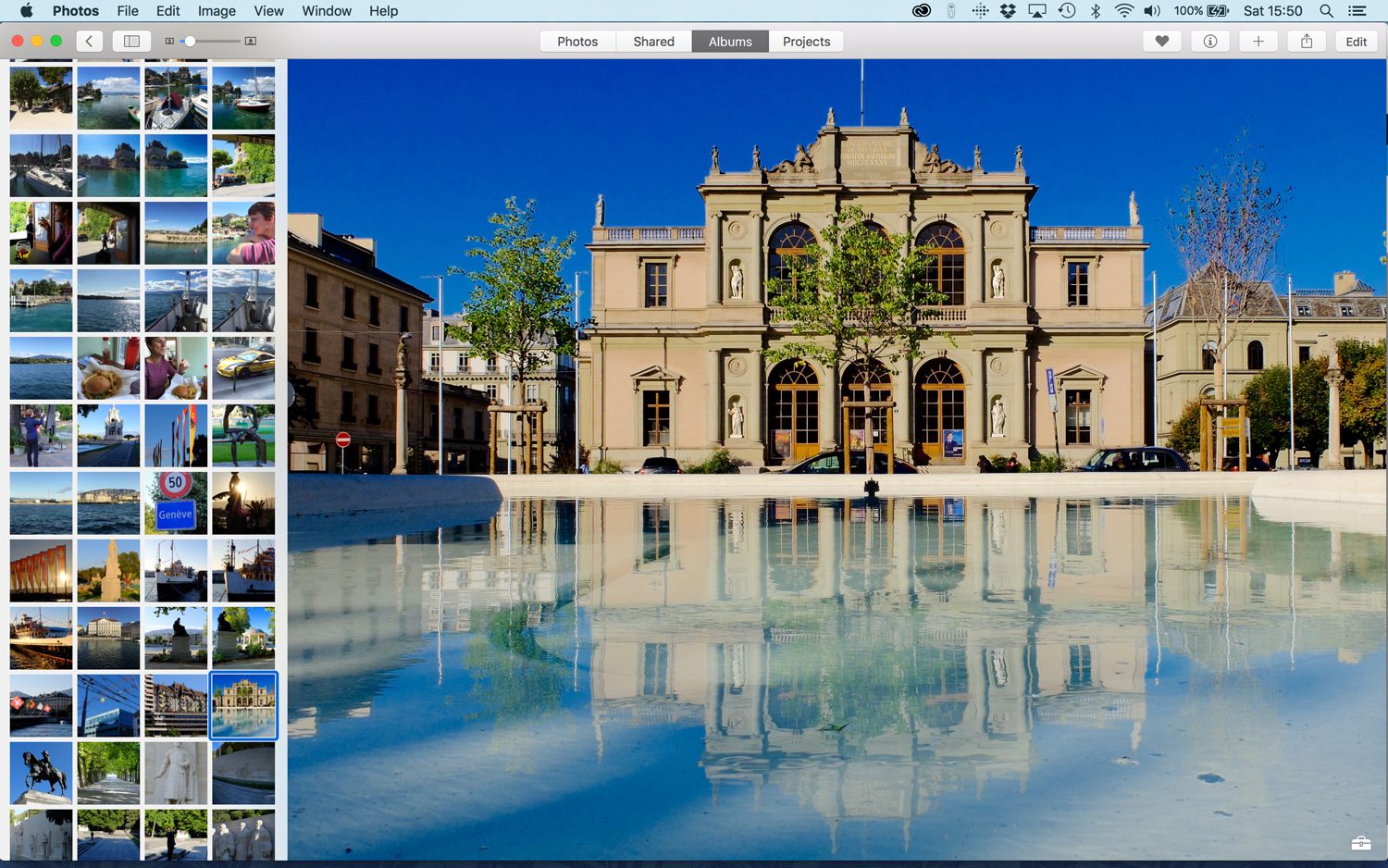Open the Window menu
Screen dimensions: 1388x868
pos(326,10)
